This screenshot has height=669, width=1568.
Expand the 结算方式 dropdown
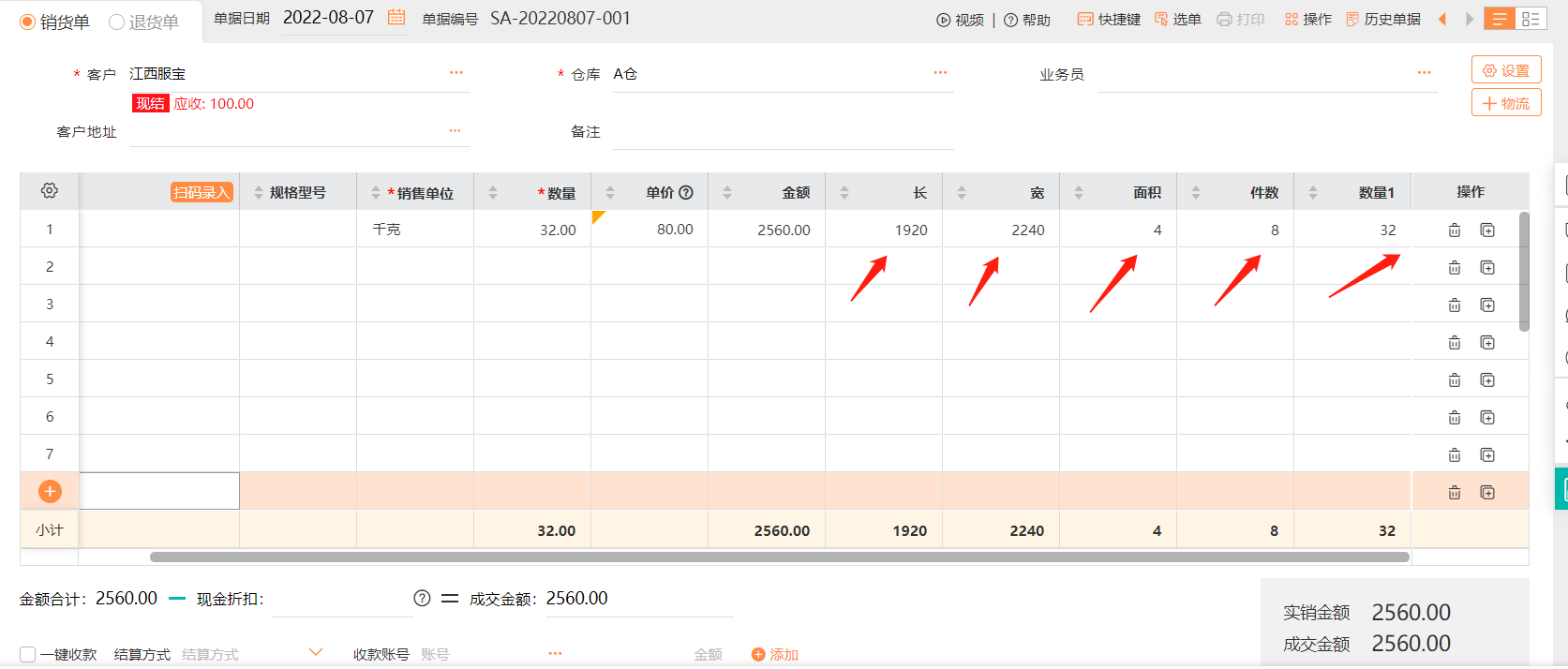coord(316,652)
